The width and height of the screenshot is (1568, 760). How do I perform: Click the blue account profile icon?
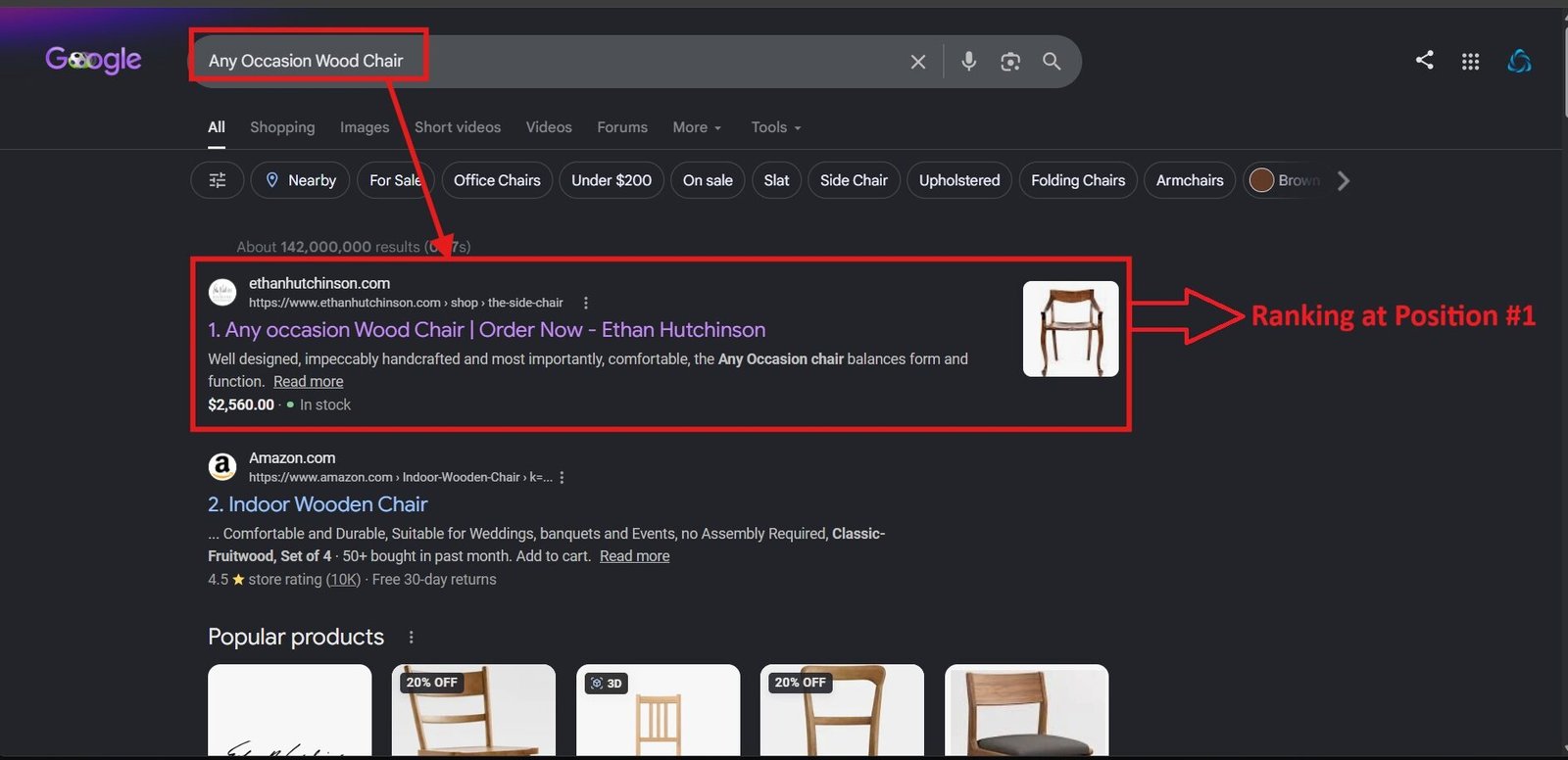click(x=1519, y=61)
